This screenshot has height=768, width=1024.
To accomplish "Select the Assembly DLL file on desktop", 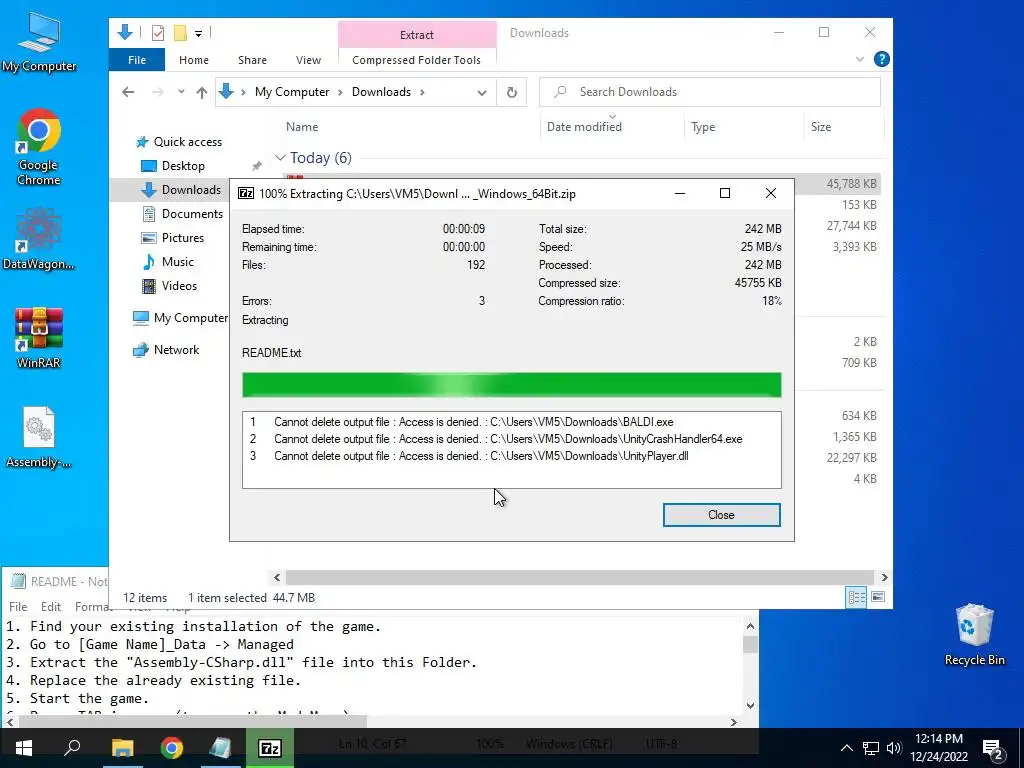I will [x=39, y=438].
